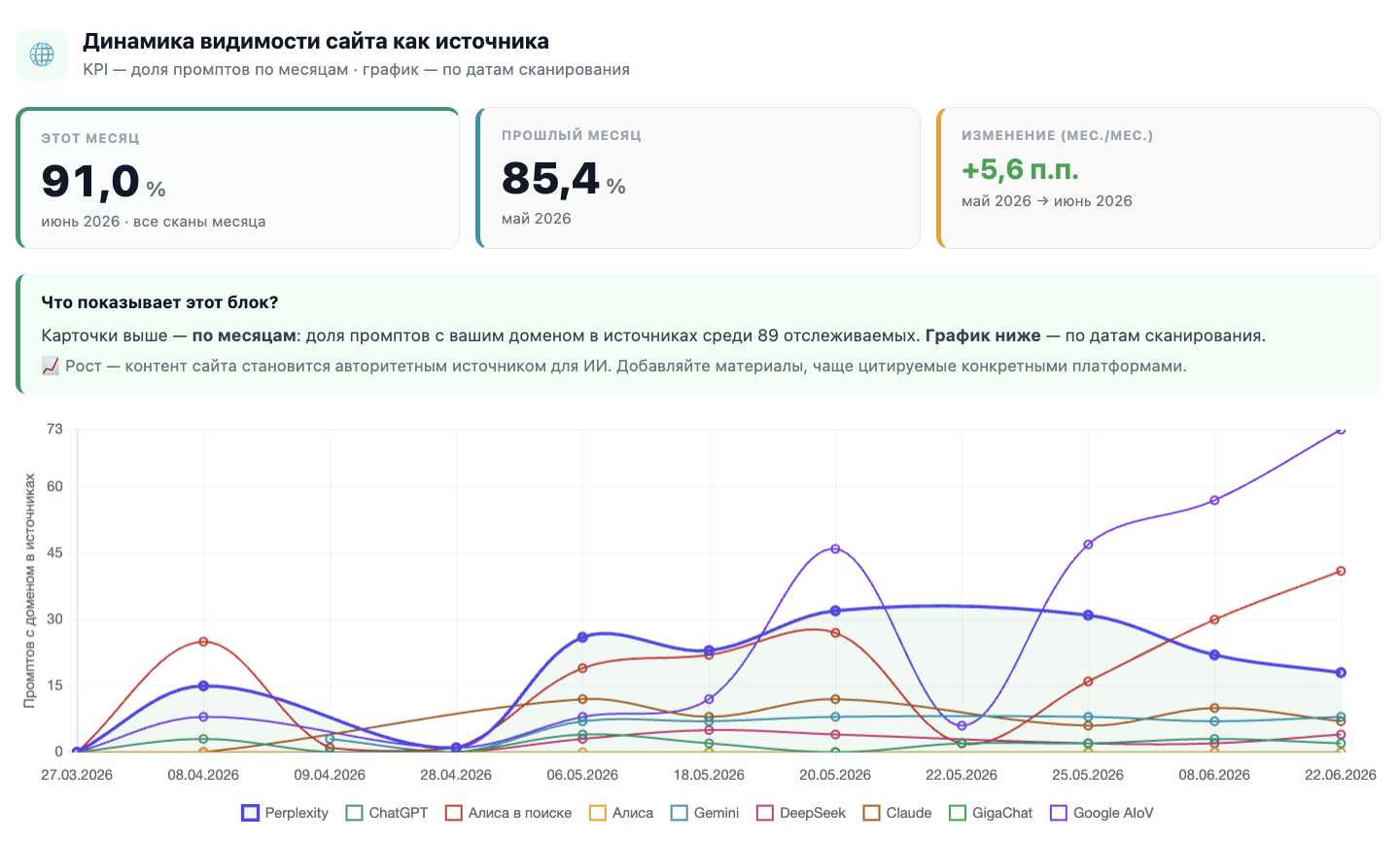The width and height of the screenshot is (1400, 844).
Task: Click the "Динамика видимости сайта как источника" heading
Action: [x=316, y=41]
